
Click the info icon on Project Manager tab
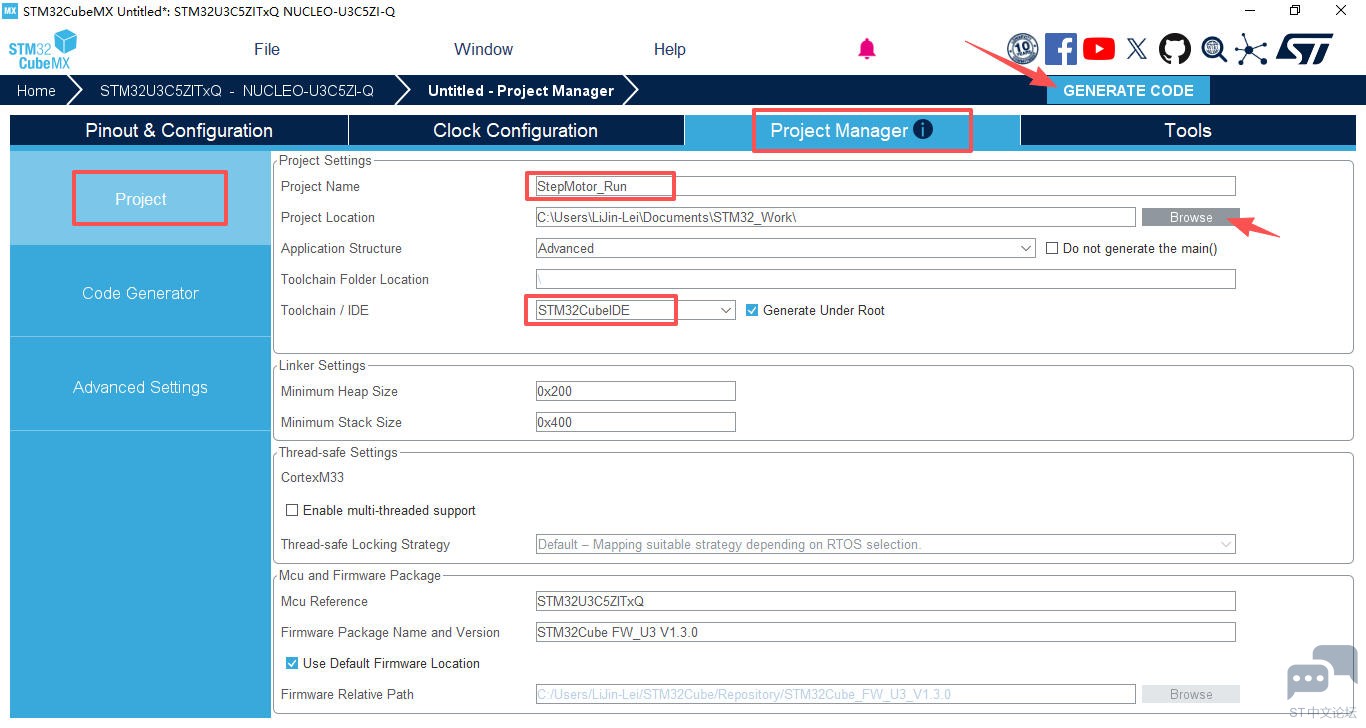pos(923,129)
